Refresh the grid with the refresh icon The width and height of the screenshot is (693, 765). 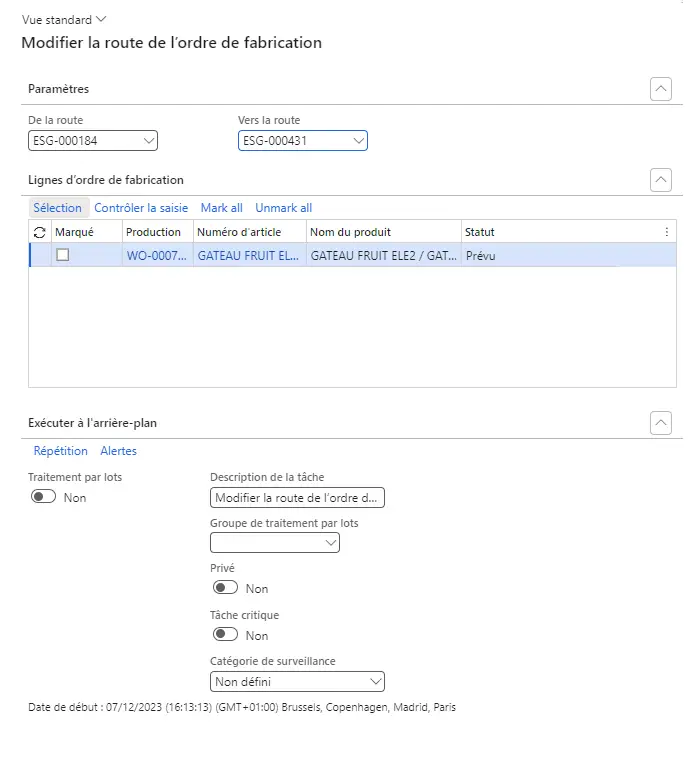40,232
